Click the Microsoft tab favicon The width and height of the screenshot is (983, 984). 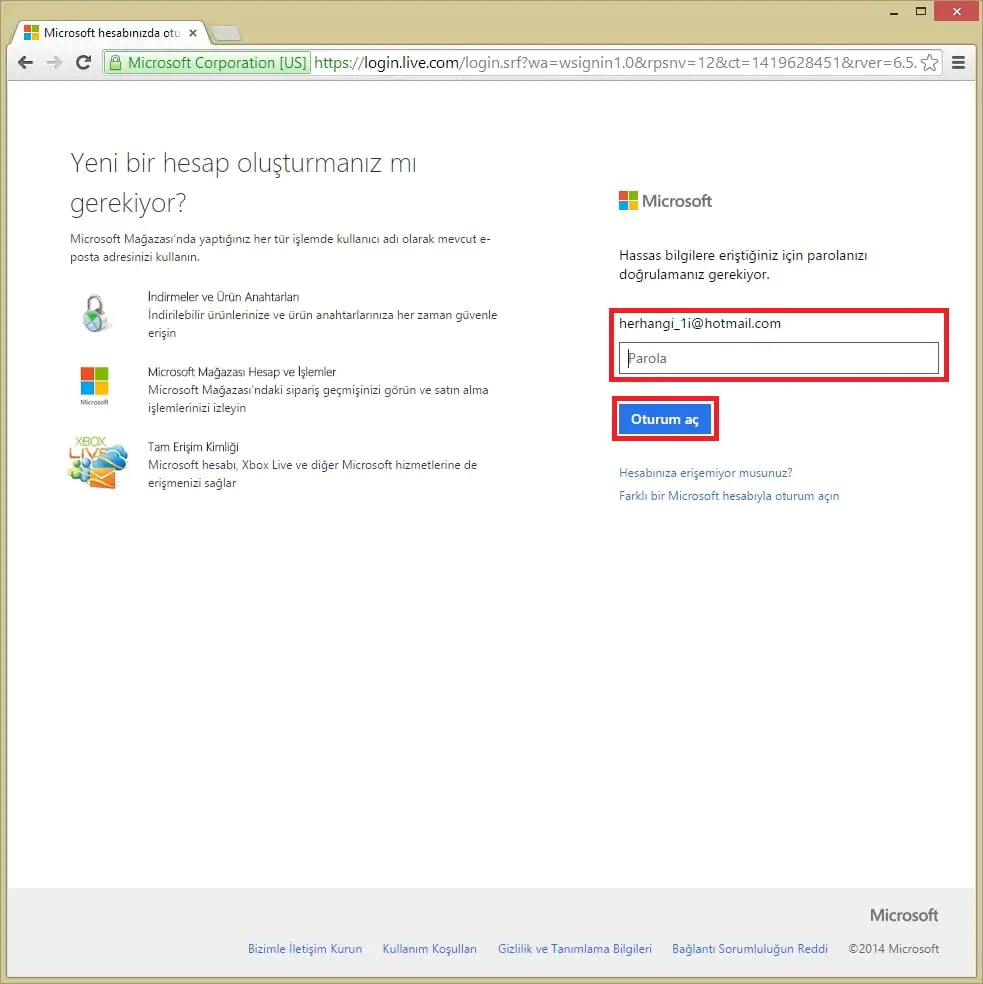pyautogui.click(x=31, y=33)
